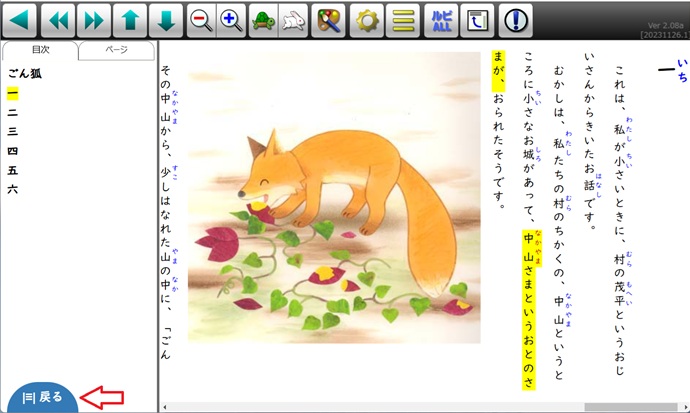Open settings with the gear icon
Image resolution: width=690 pixels, height=413 pixels.
(369, 19)
